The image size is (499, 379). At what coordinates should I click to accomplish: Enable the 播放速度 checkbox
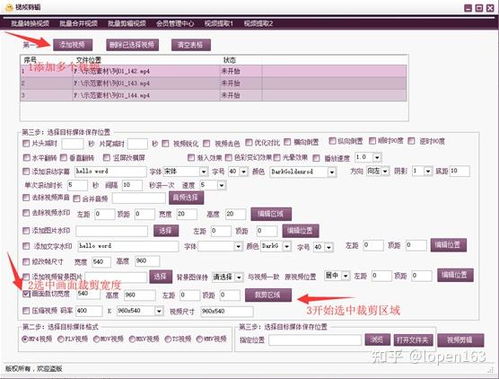tap(316, 158)
